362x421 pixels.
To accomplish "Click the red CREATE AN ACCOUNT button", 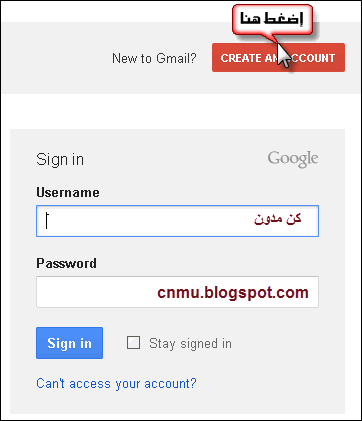I will point(278,57).
